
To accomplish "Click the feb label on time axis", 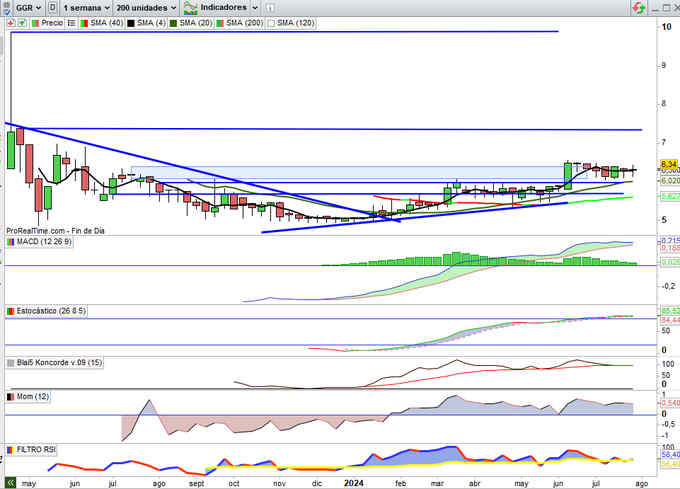I will pyautogui.click(x=400, y=483).
